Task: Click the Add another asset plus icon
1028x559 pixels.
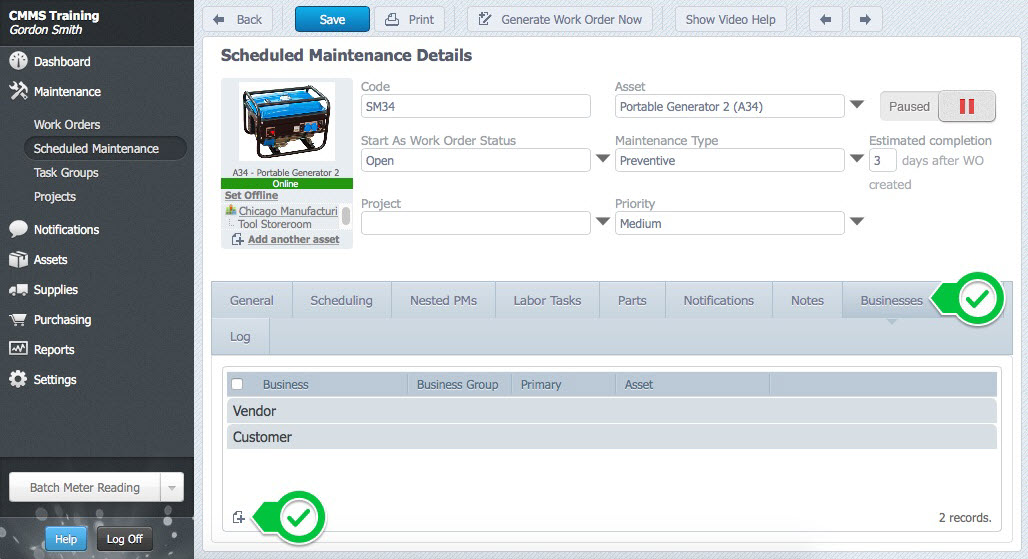Action: coord(237,240)
